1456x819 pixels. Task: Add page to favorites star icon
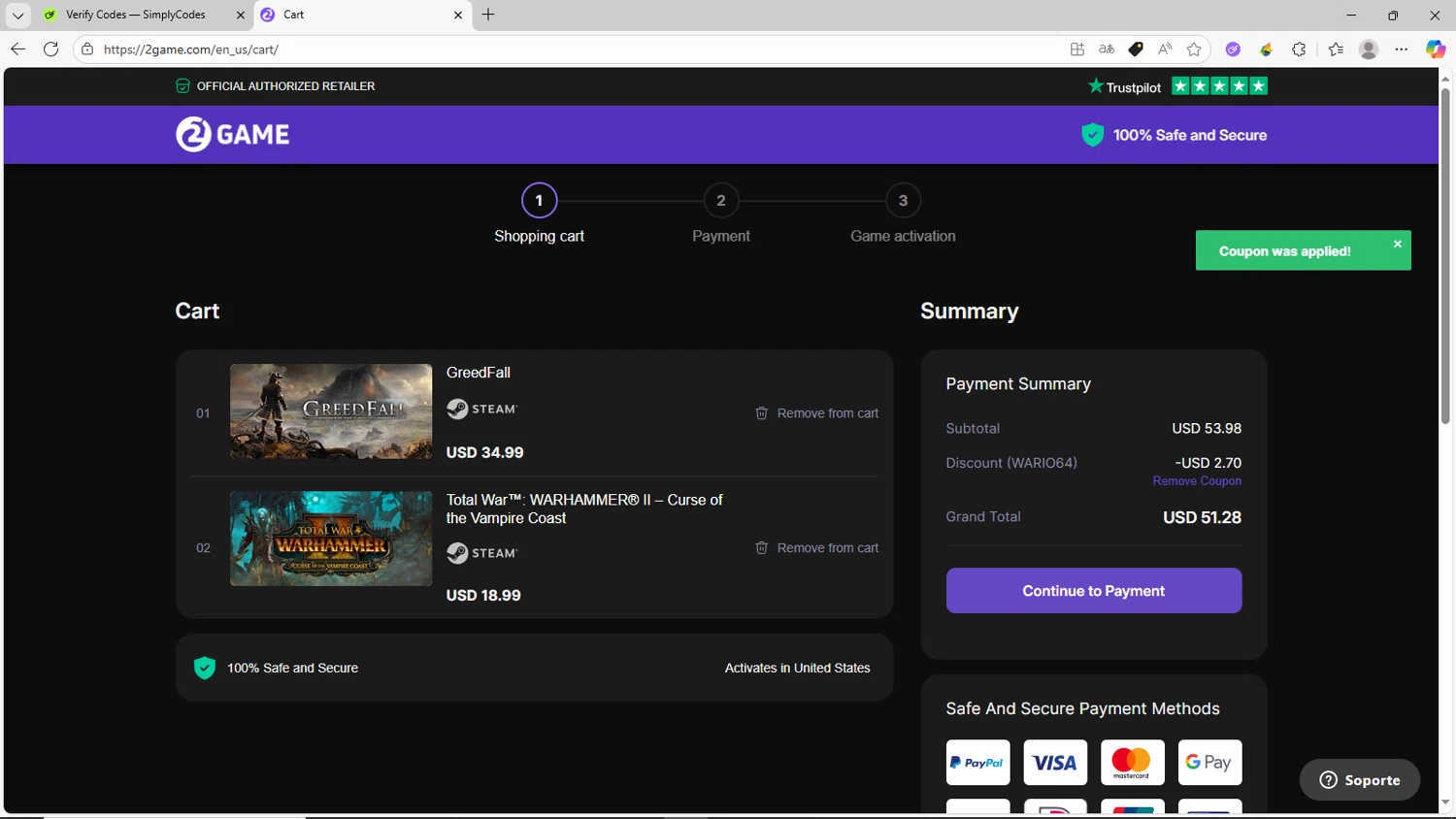click(1194, 49)
